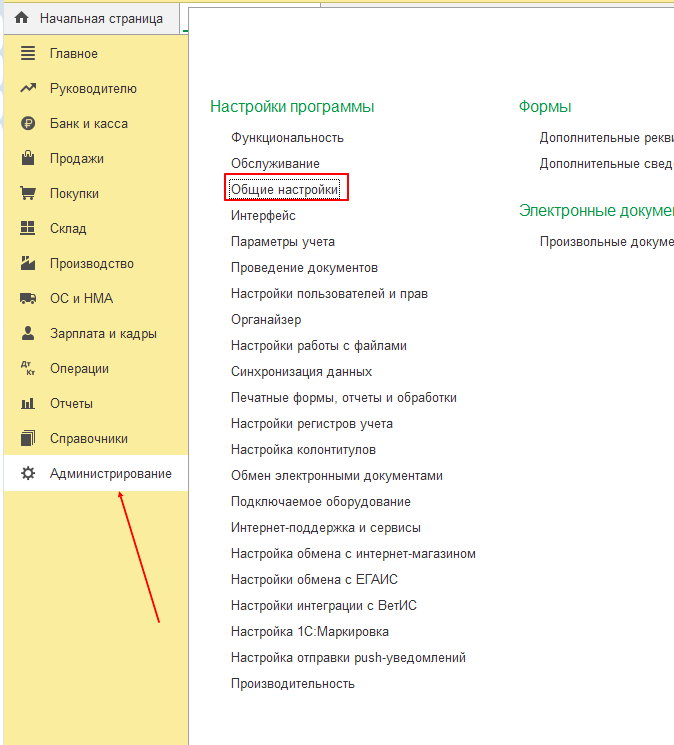
Task: Click the truck icon for ОС и НМА
Action: click(28, 298)
